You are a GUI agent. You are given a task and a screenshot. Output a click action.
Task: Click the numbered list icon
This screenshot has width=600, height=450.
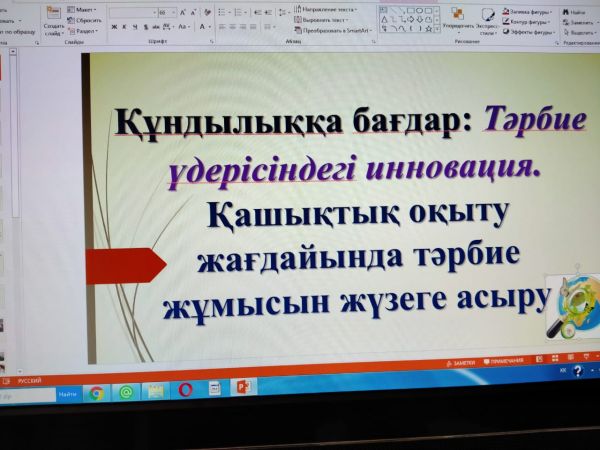(240, 13)
